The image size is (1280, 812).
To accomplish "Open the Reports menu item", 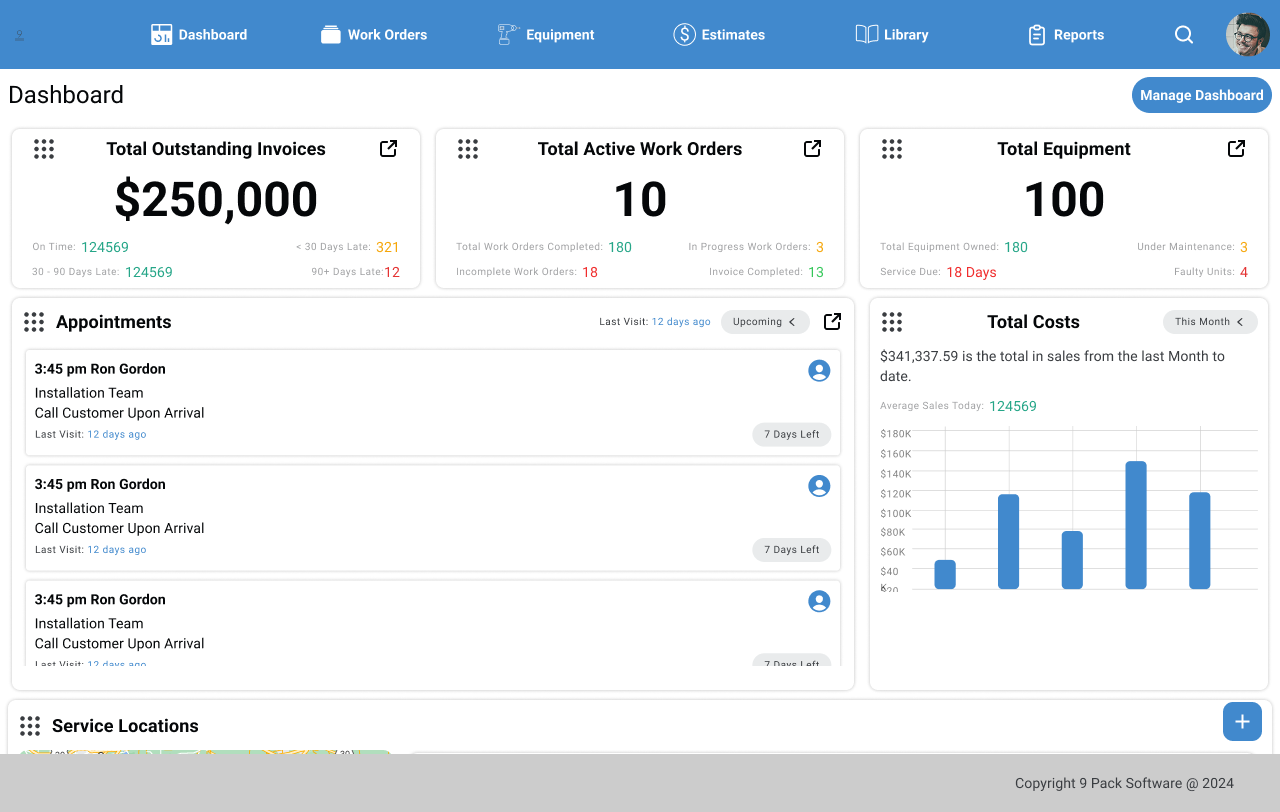I will tap(1066, 35).
